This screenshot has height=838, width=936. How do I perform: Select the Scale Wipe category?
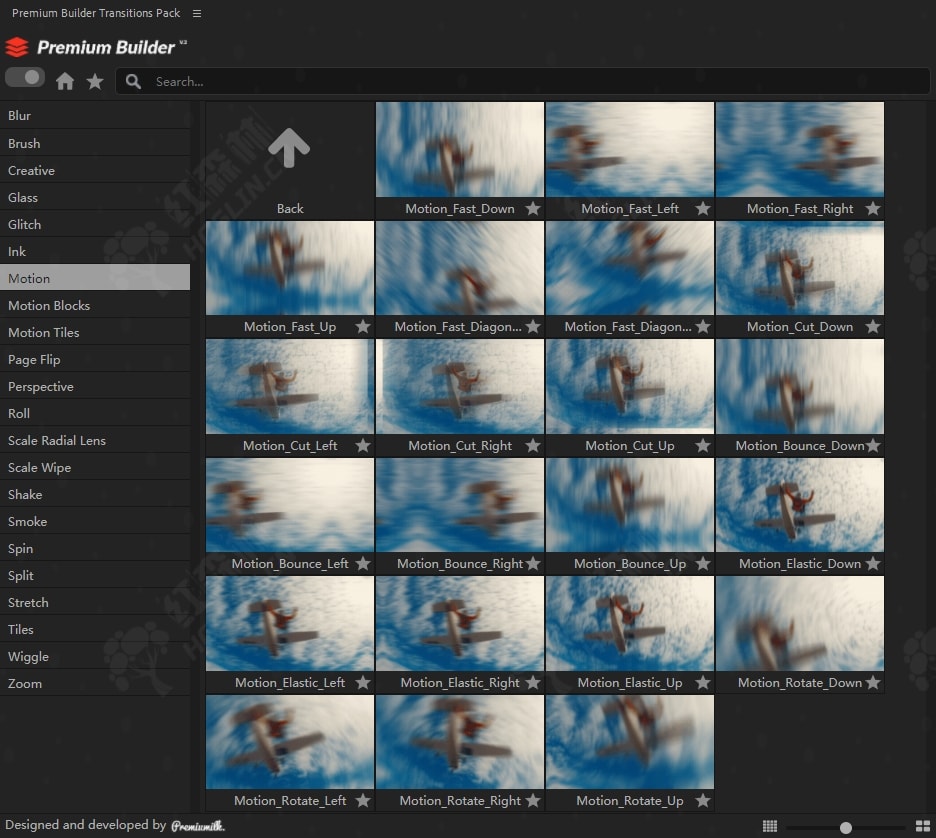coord(95,467)
